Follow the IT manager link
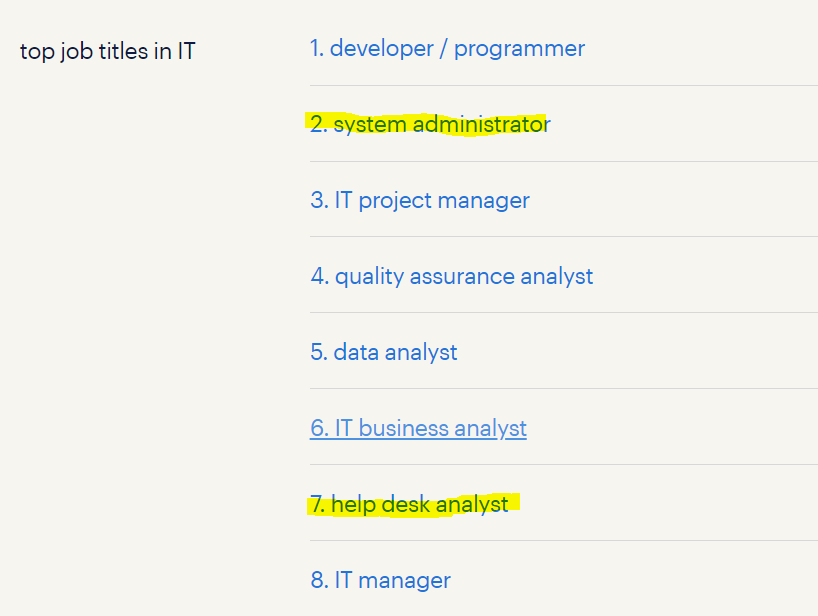 click(x=380, y=580)
